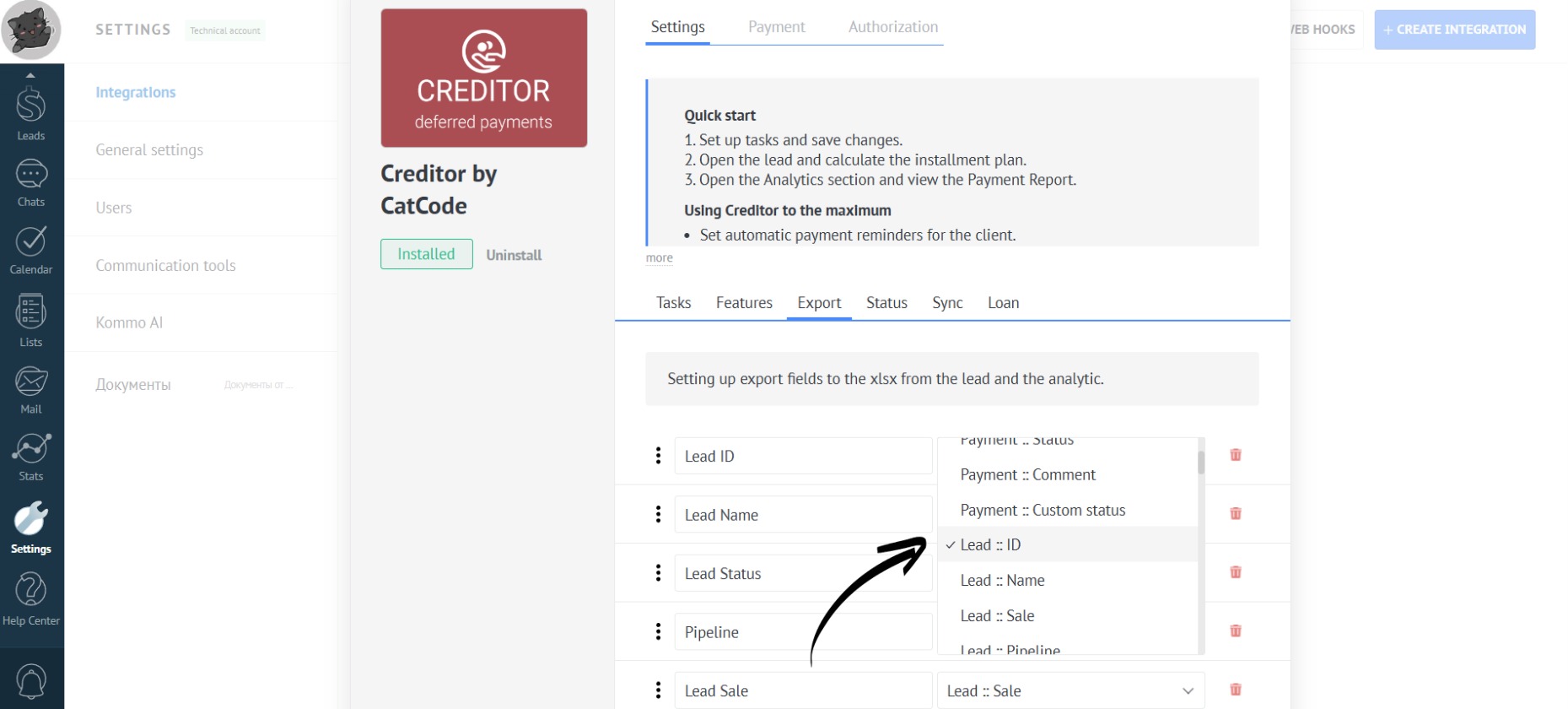Open Mail from the sidebar
The height and width of the screenshot is (709, 1568).
pos(31,390)
